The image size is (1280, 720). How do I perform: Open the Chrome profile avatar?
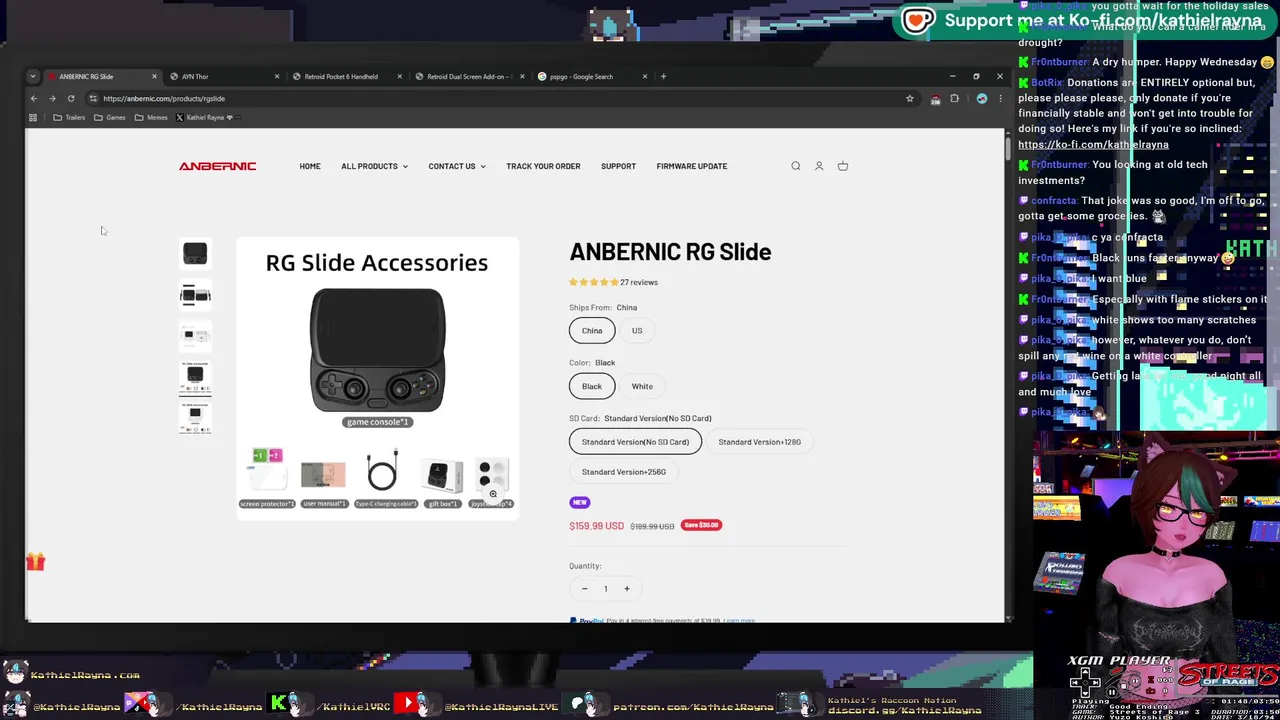[982, 98]
